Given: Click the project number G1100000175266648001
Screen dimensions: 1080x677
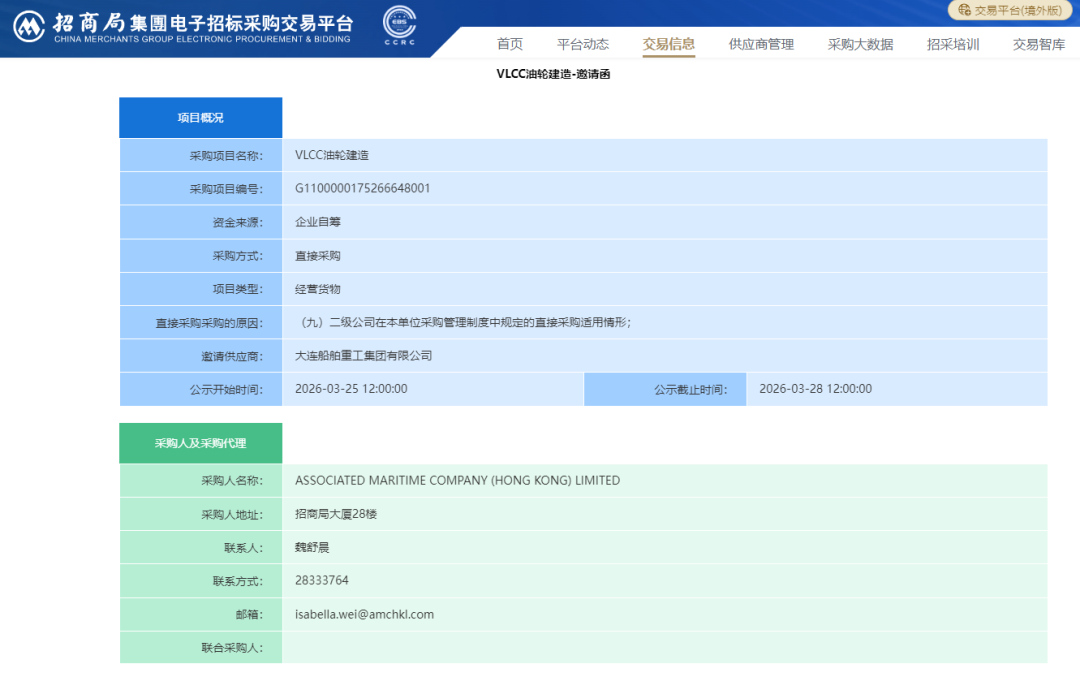Looking at the screenshot, I should (x=362, y=188).
